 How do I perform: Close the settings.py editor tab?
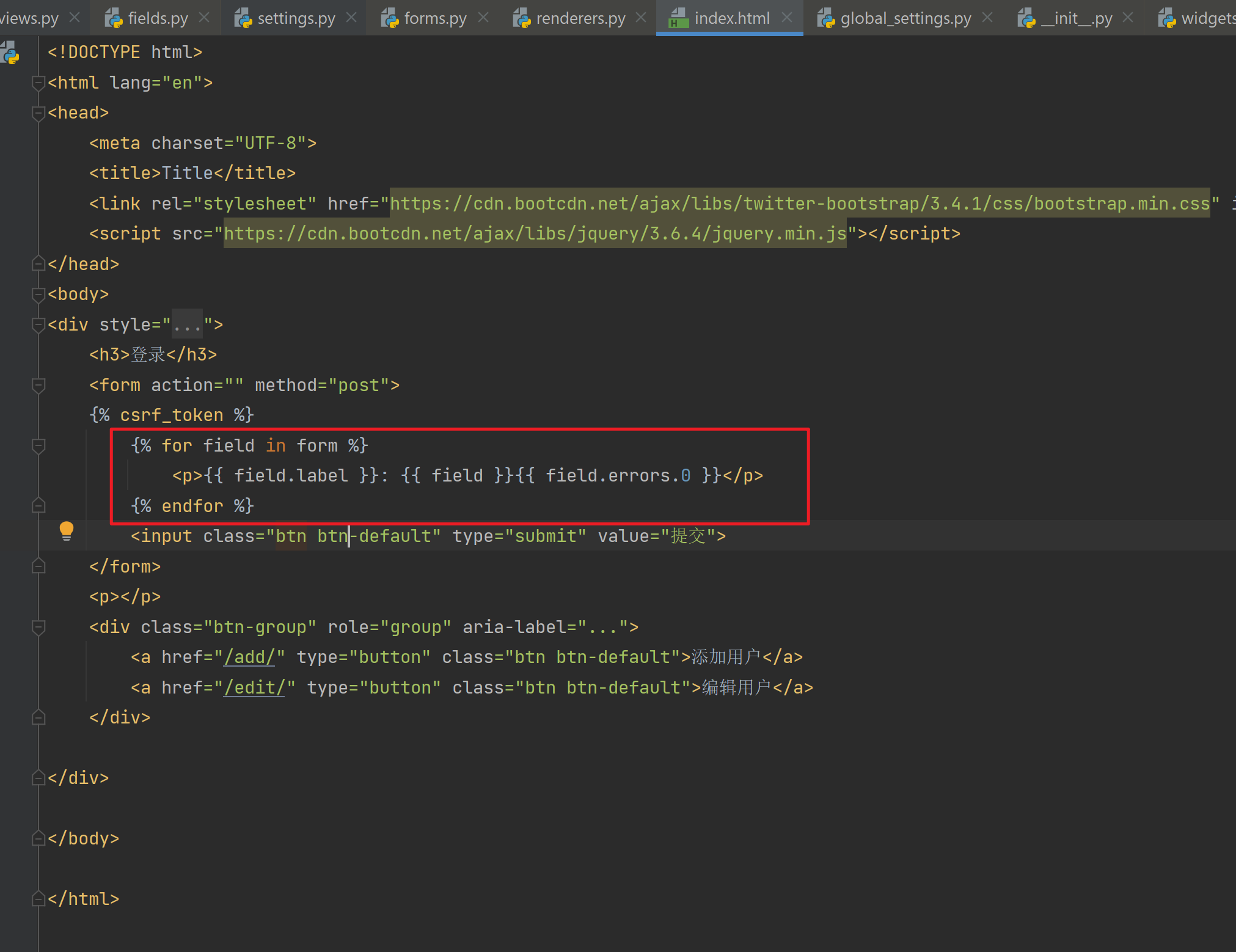(351, 18)
